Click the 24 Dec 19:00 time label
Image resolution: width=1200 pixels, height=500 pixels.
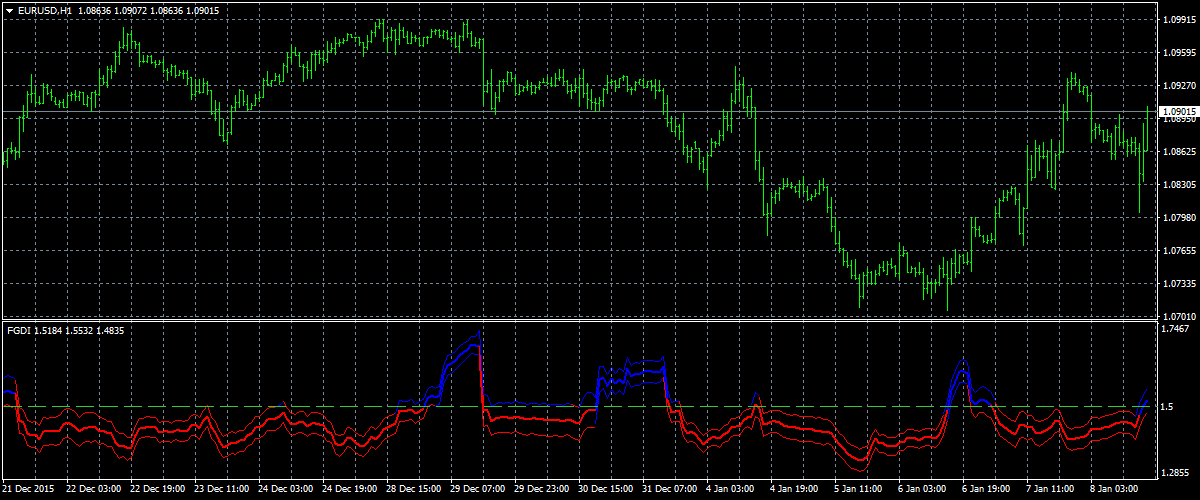point(350,490)
